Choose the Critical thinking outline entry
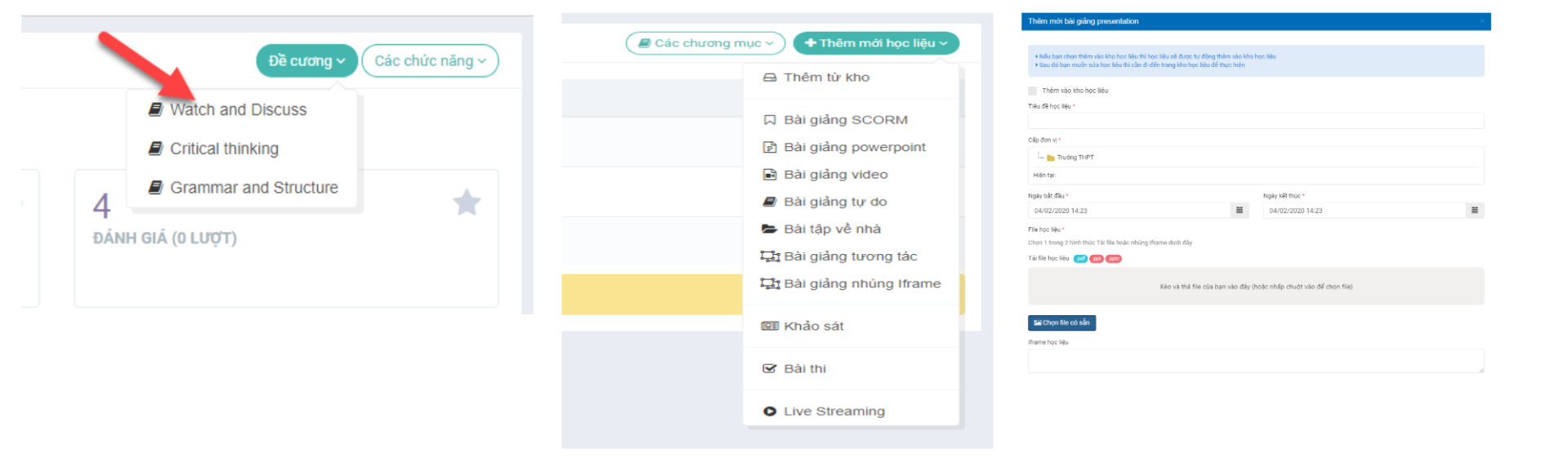Viewport: 1568px width, 463px height. [224, 149]
